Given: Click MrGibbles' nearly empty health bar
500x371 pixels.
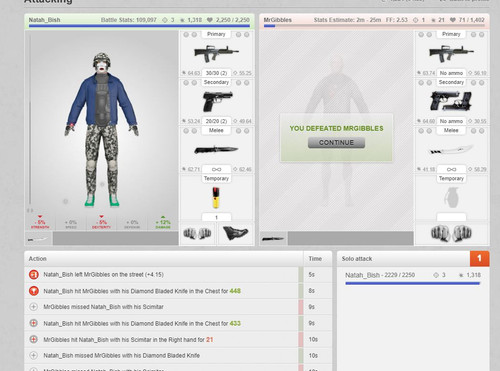Looking at the screenshot, I should tap(374, 26).
